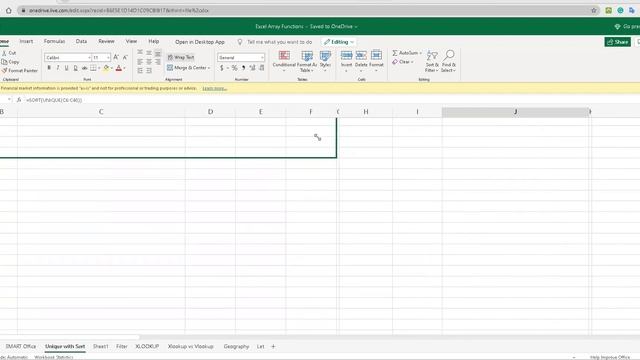Open Workbook Statistics in status bar
Viewport: 640px width, 360px height.
coord(53,357)
